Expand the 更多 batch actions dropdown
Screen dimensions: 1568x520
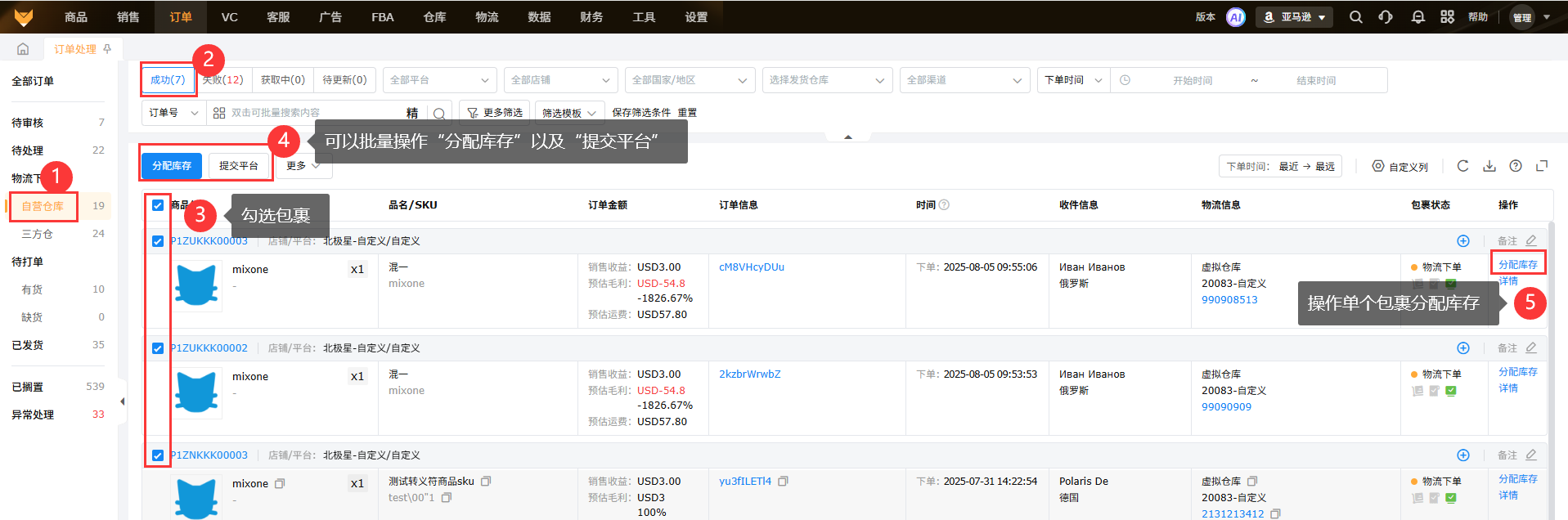point(303,166)
